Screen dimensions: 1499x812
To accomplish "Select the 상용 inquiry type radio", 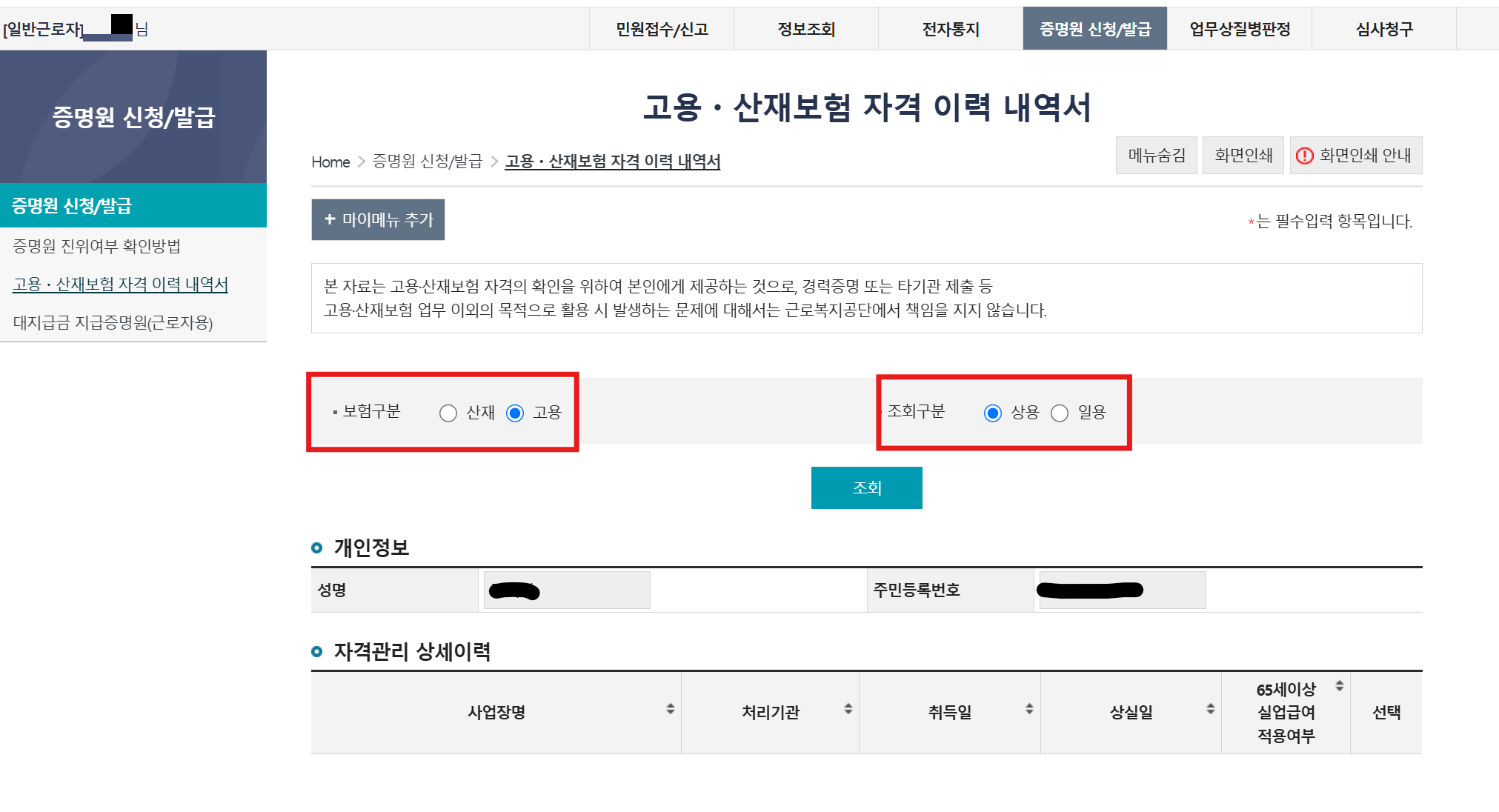I will 992,413.
